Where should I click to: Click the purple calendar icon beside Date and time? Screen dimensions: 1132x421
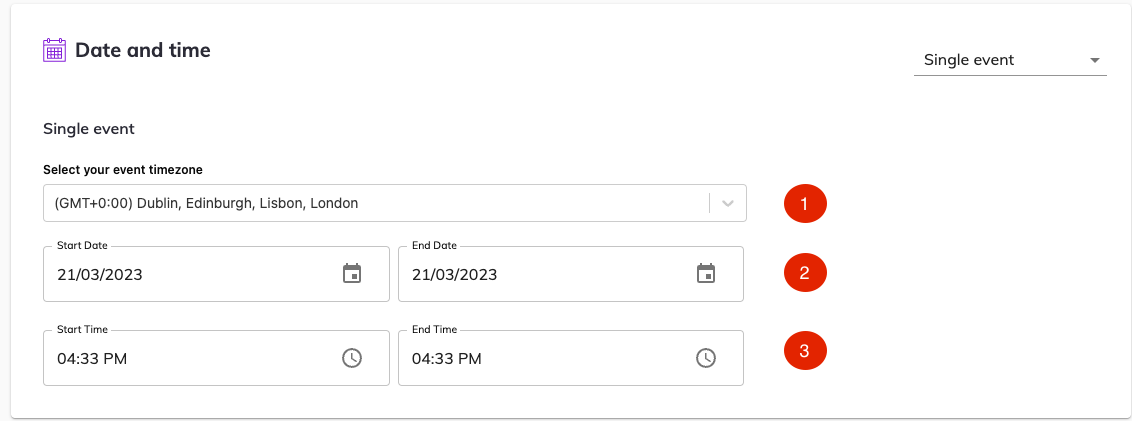[55, 51]
